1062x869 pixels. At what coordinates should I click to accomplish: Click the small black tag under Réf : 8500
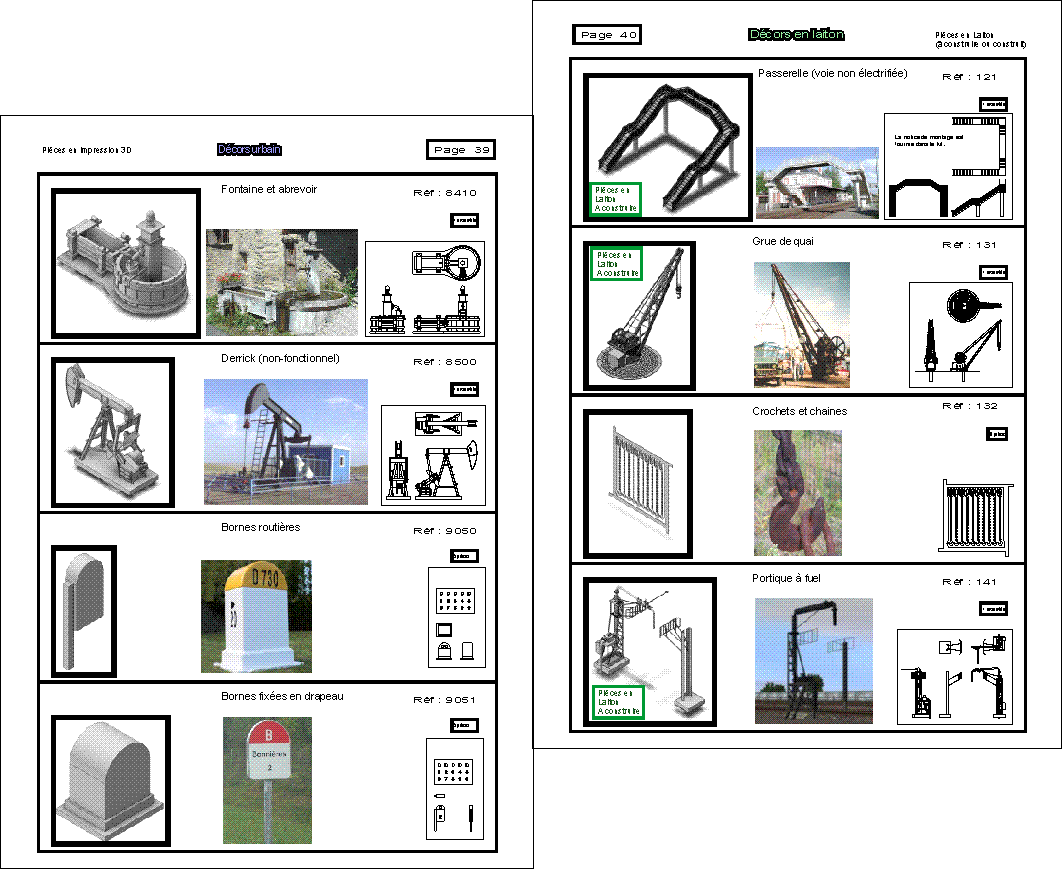coord(465,389)
